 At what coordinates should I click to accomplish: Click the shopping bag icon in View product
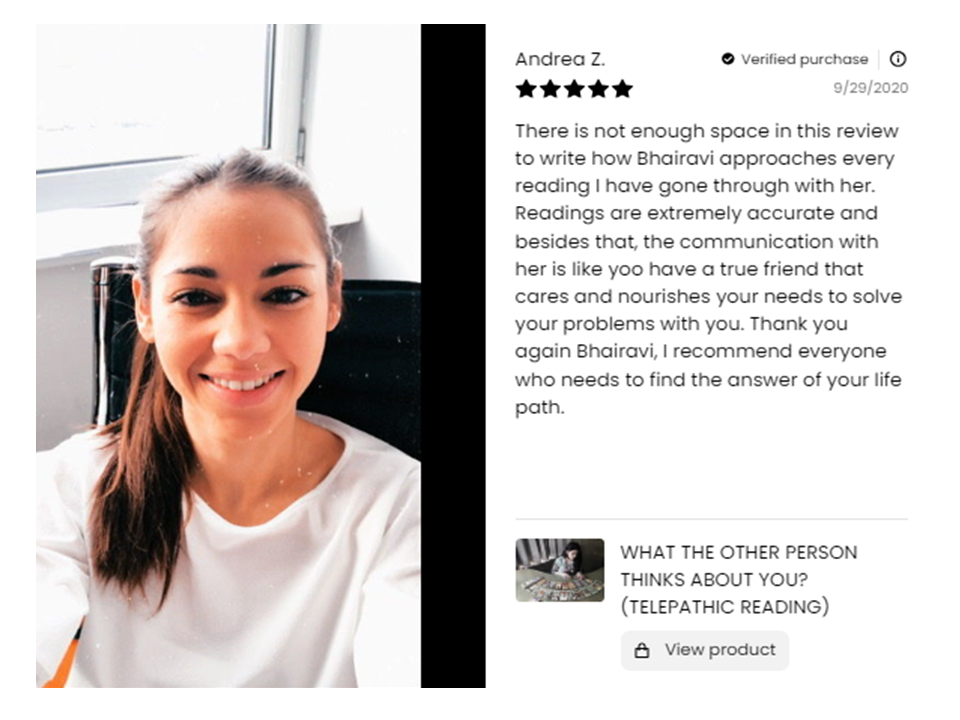642,650
